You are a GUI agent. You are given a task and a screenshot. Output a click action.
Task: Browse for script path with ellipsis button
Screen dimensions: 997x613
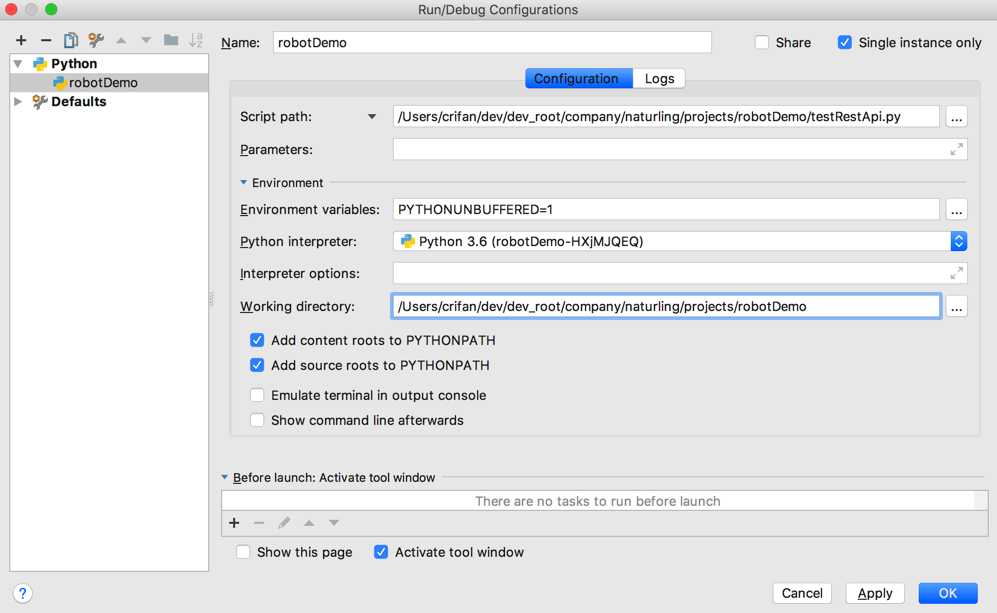pyautogui.click(x=957, y=117)
